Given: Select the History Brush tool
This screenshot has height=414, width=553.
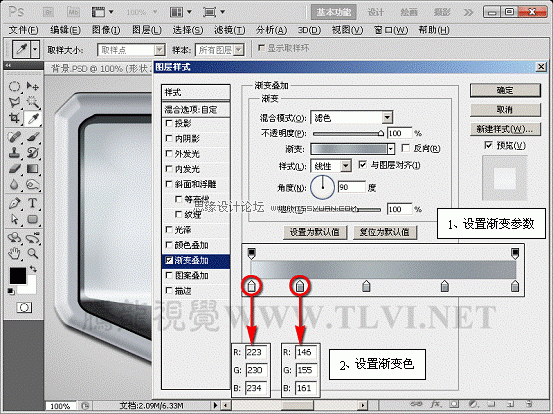Looking at the screenshot, I should point(32,152).
